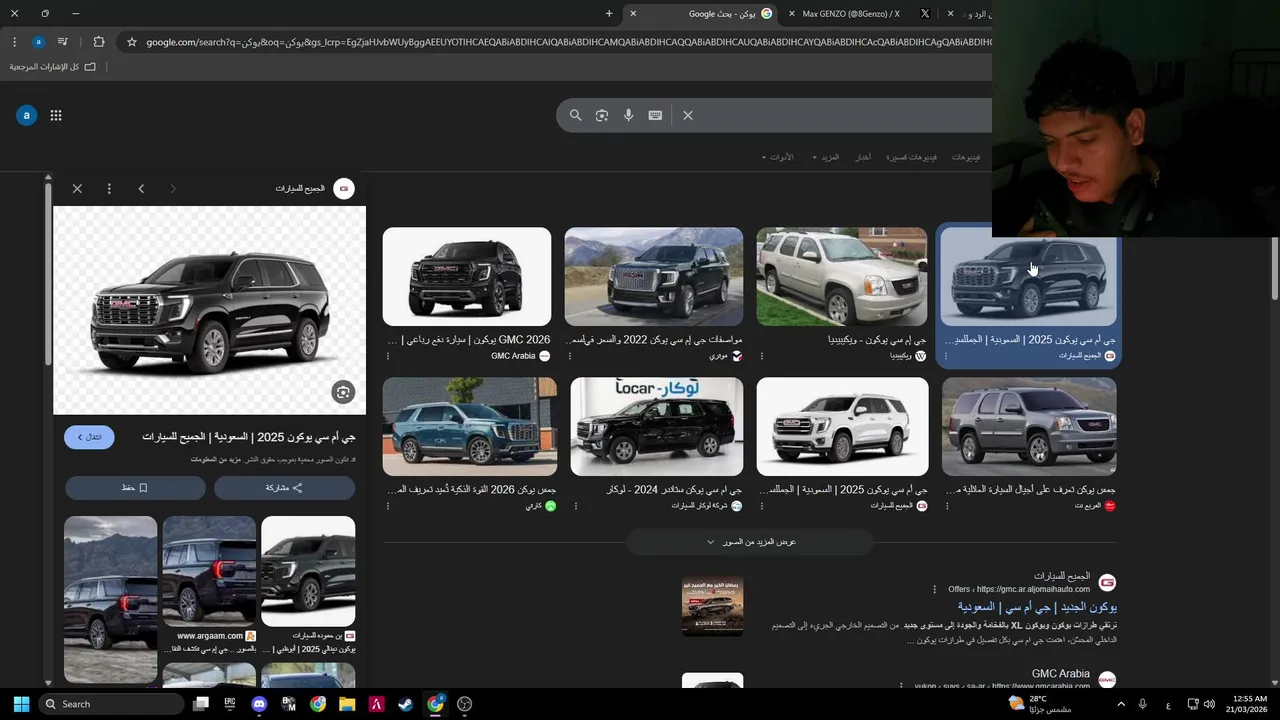Open all bookmarks folder
This screenshot has width=1280, height=720.
tap(53, 67)
